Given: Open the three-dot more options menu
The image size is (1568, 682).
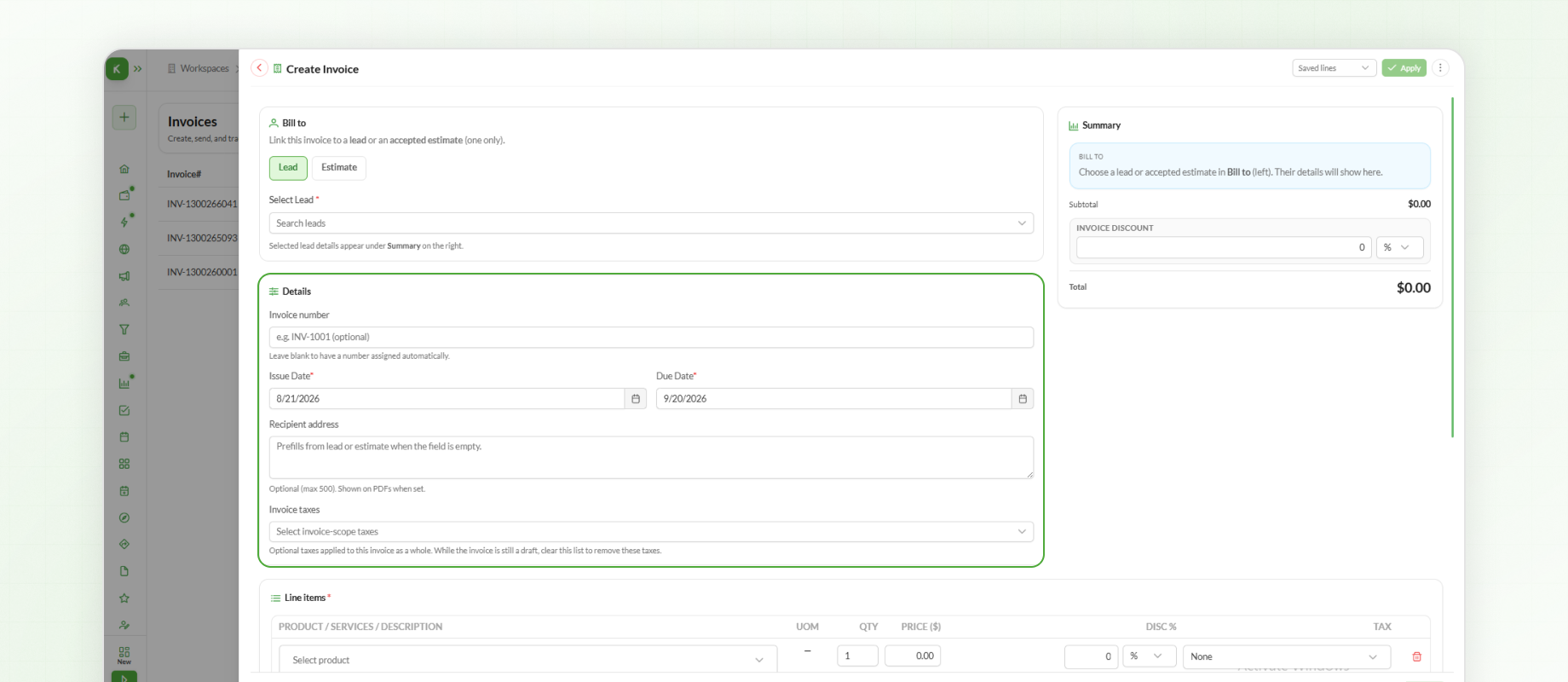Looking at the screenshot, I should 1440,68.
